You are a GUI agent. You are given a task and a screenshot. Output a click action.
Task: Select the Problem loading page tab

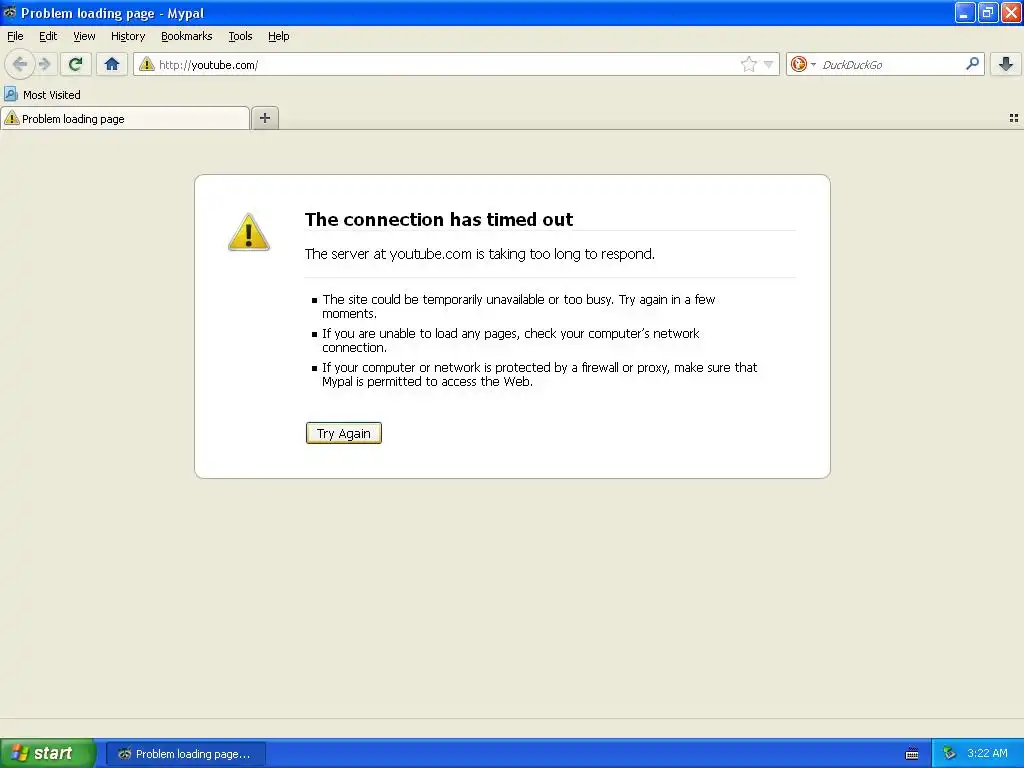click(125, 118)
